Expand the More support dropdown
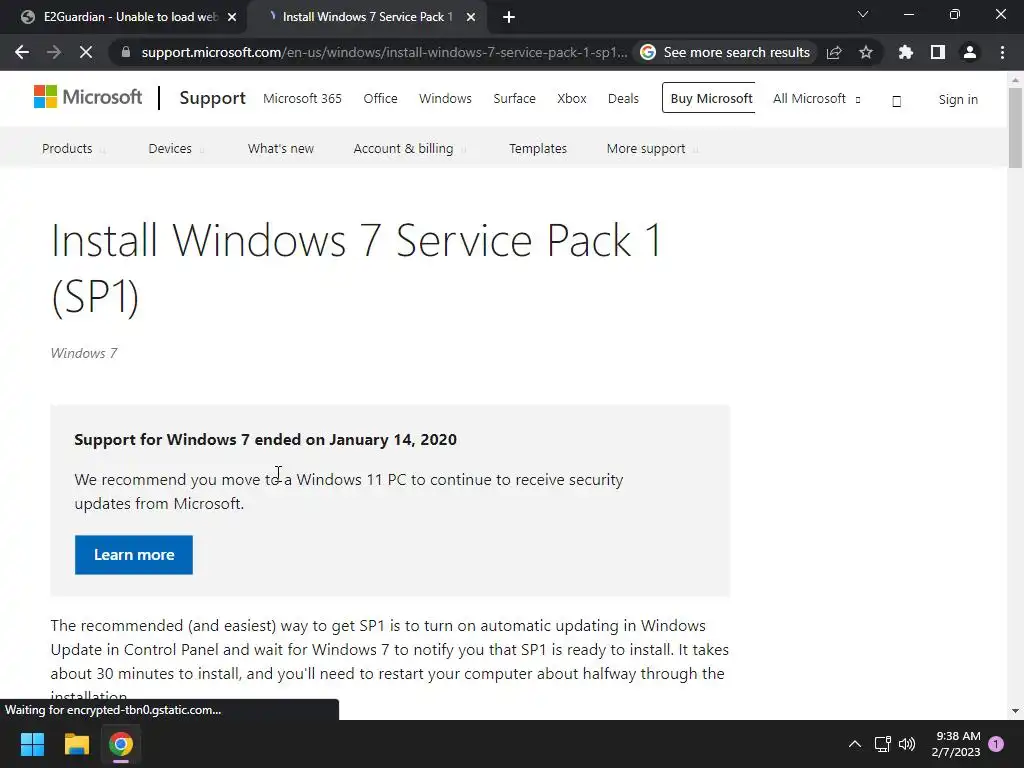 pyautogui.click(x=652, y=148)
